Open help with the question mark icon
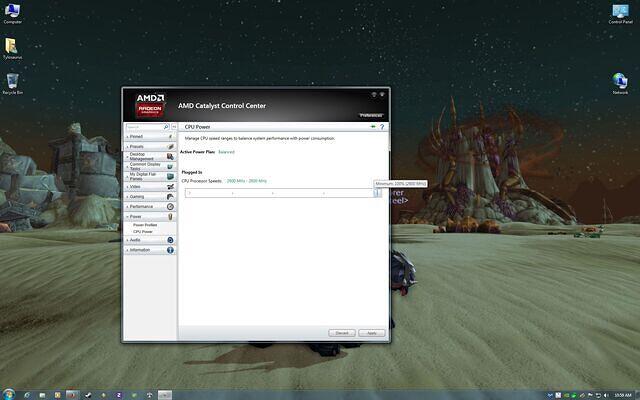 click(382, 127)
